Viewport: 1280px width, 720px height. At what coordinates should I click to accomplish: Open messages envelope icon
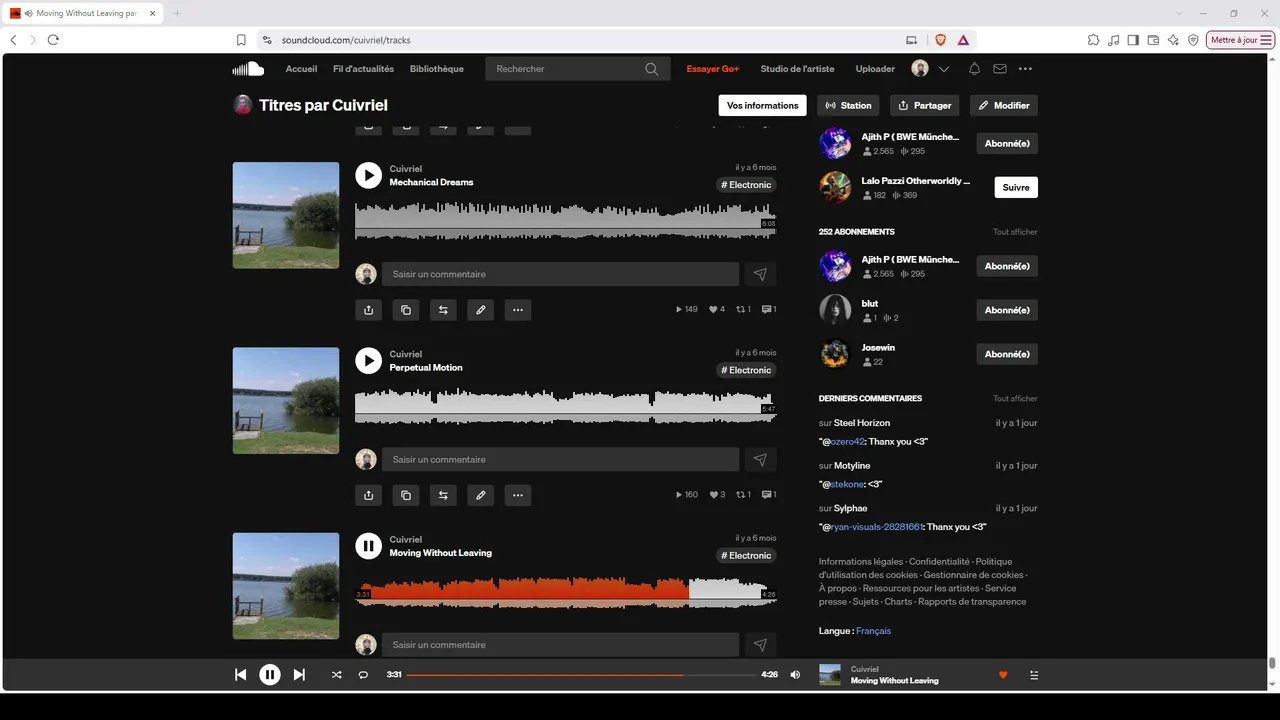coord(999,69)
